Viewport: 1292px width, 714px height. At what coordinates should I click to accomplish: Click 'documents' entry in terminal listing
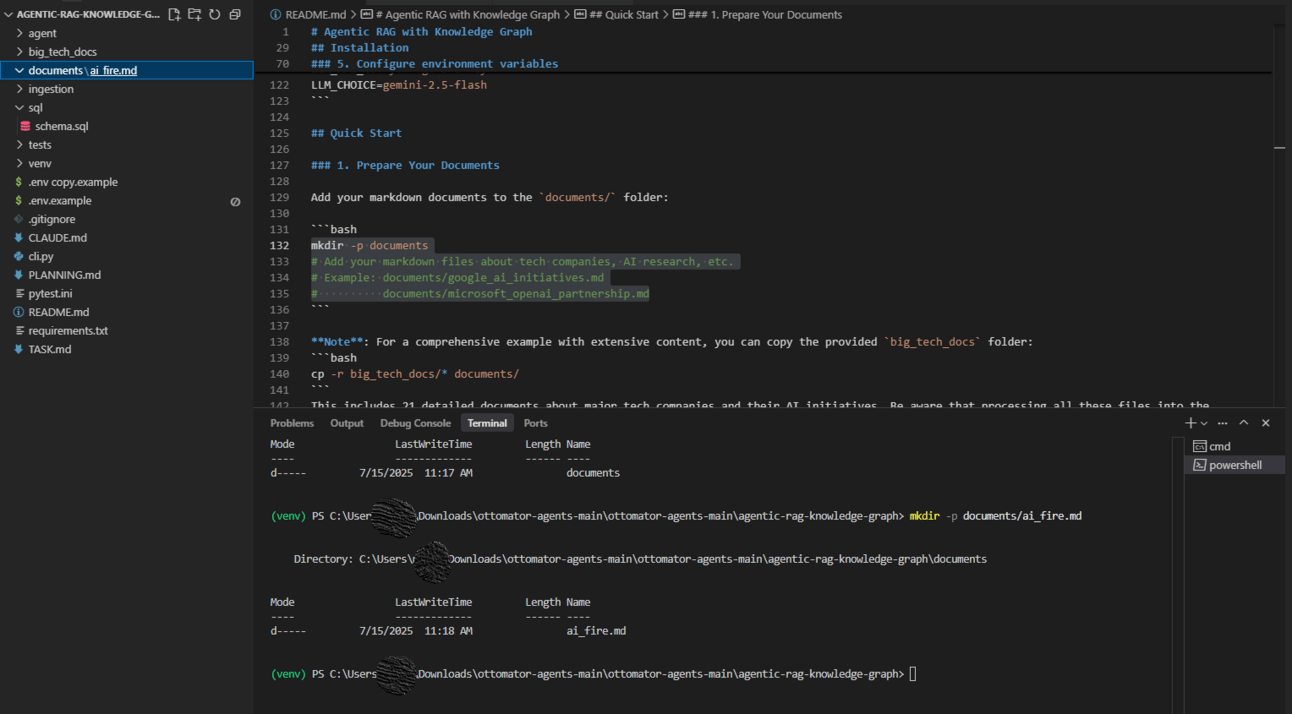click(x=593, y=473)
